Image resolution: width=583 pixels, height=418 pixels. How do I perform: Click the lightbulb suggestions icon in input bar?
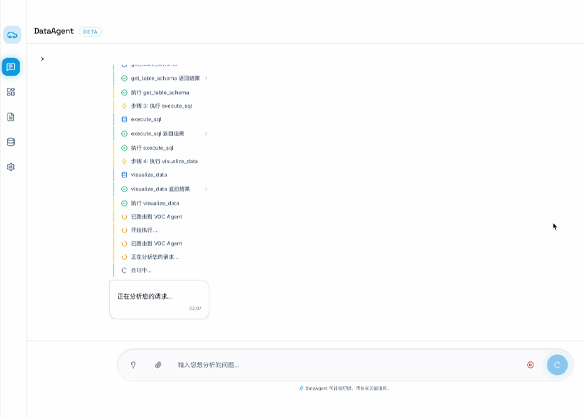click(133, 365)
